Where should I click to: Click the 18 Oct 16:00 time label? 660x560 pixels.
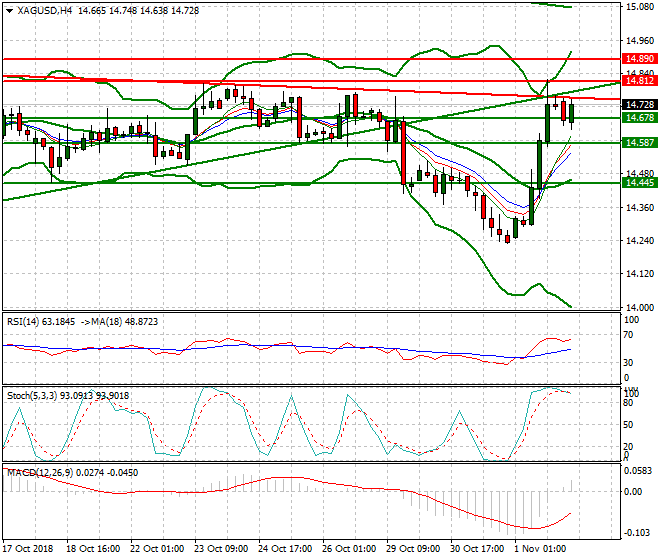[x=93, y=549]
